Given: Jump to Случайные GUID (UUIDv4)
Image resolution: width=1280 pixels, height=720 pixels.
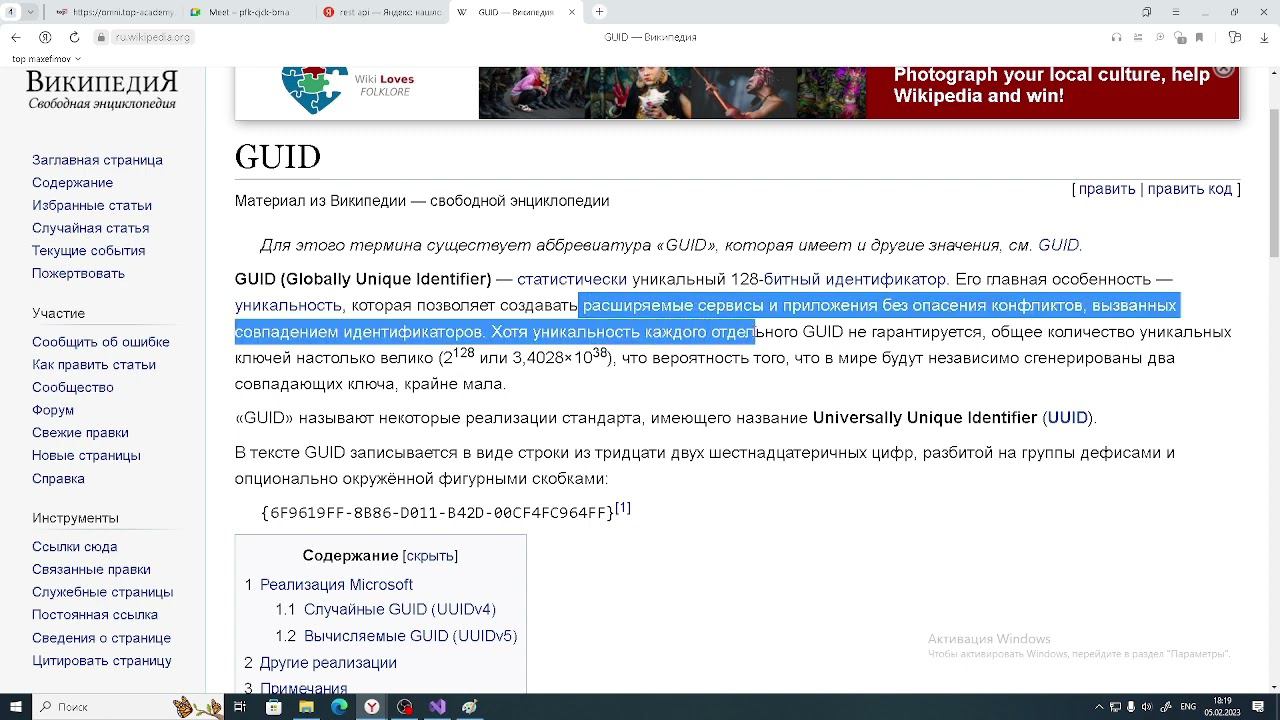Looking at the screenshot, I should pyautogui.click(x=400, y=609).
